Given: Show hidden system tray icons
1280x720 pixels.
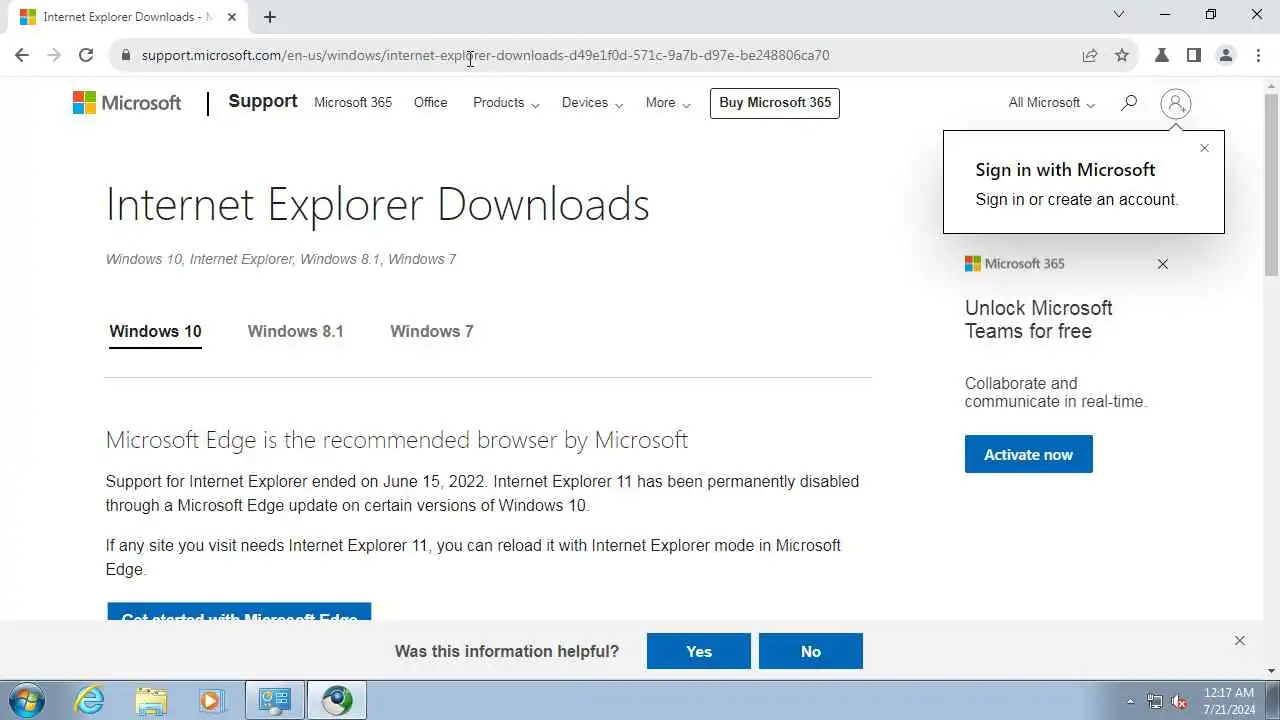Looking at the screenshot, I should point(1131,701).
